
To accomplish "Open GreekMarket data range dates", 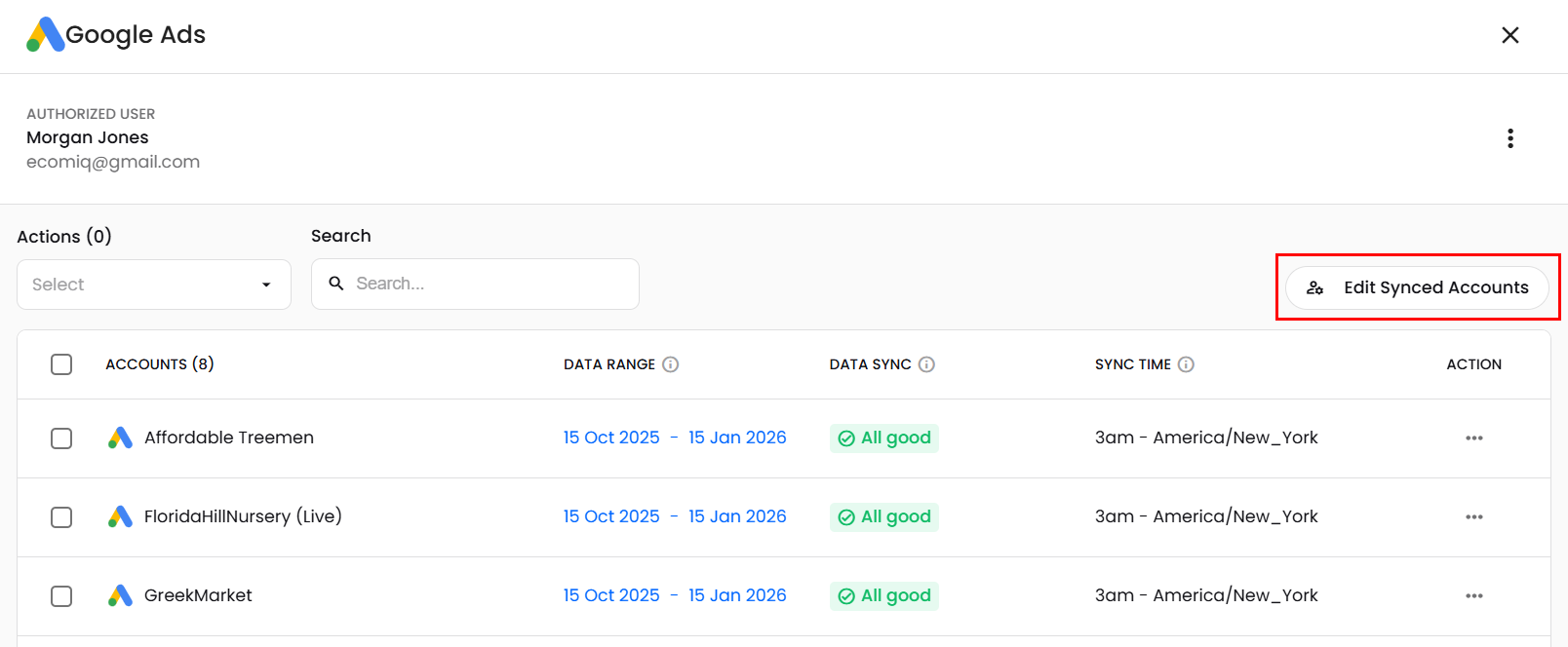I will 674,596.
